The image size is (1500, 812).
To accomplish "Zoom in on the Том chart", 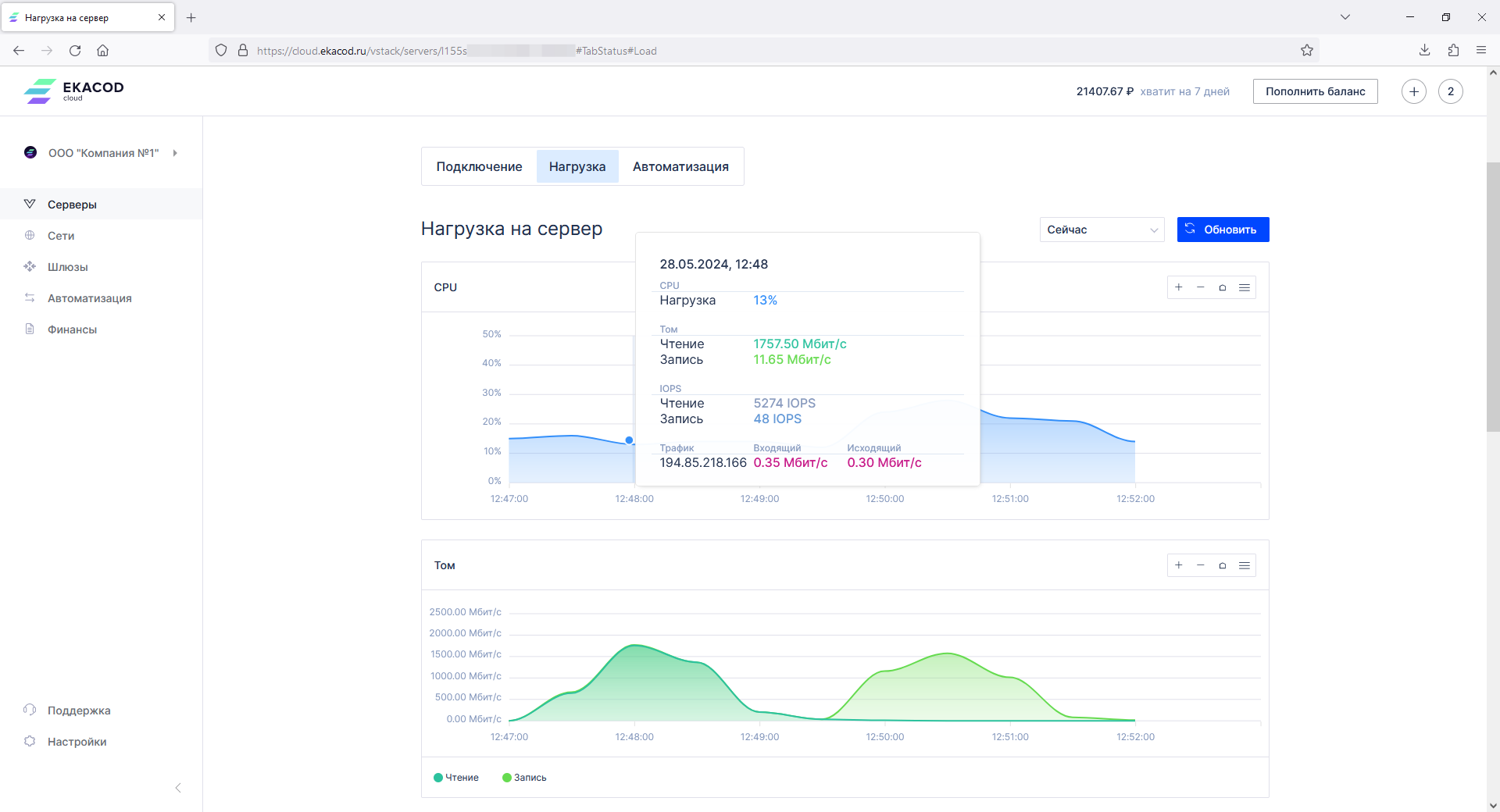I will point(1179,565).
